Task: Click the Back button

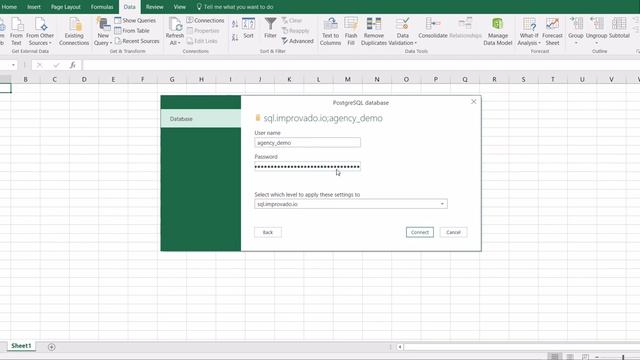Action: point(268,232)
